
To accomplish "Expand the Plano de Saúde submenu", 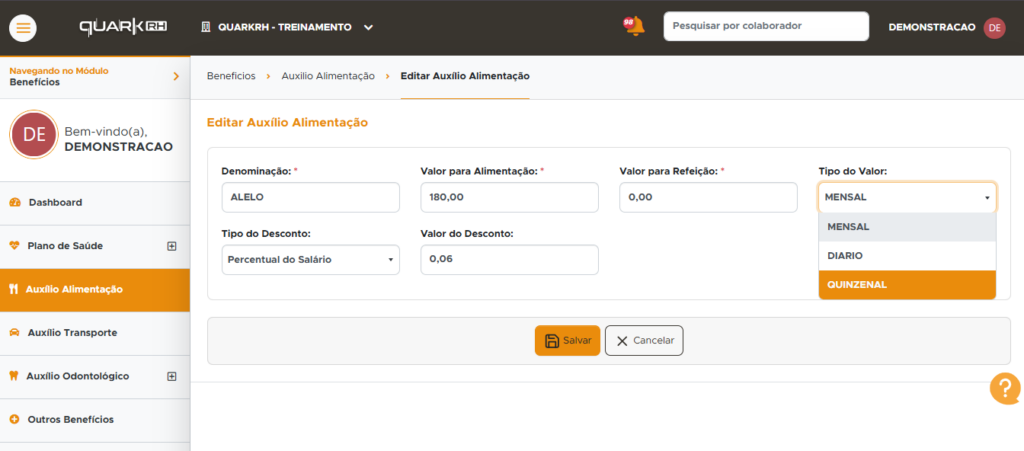I will pyautogui.click(x=172, y=246).
